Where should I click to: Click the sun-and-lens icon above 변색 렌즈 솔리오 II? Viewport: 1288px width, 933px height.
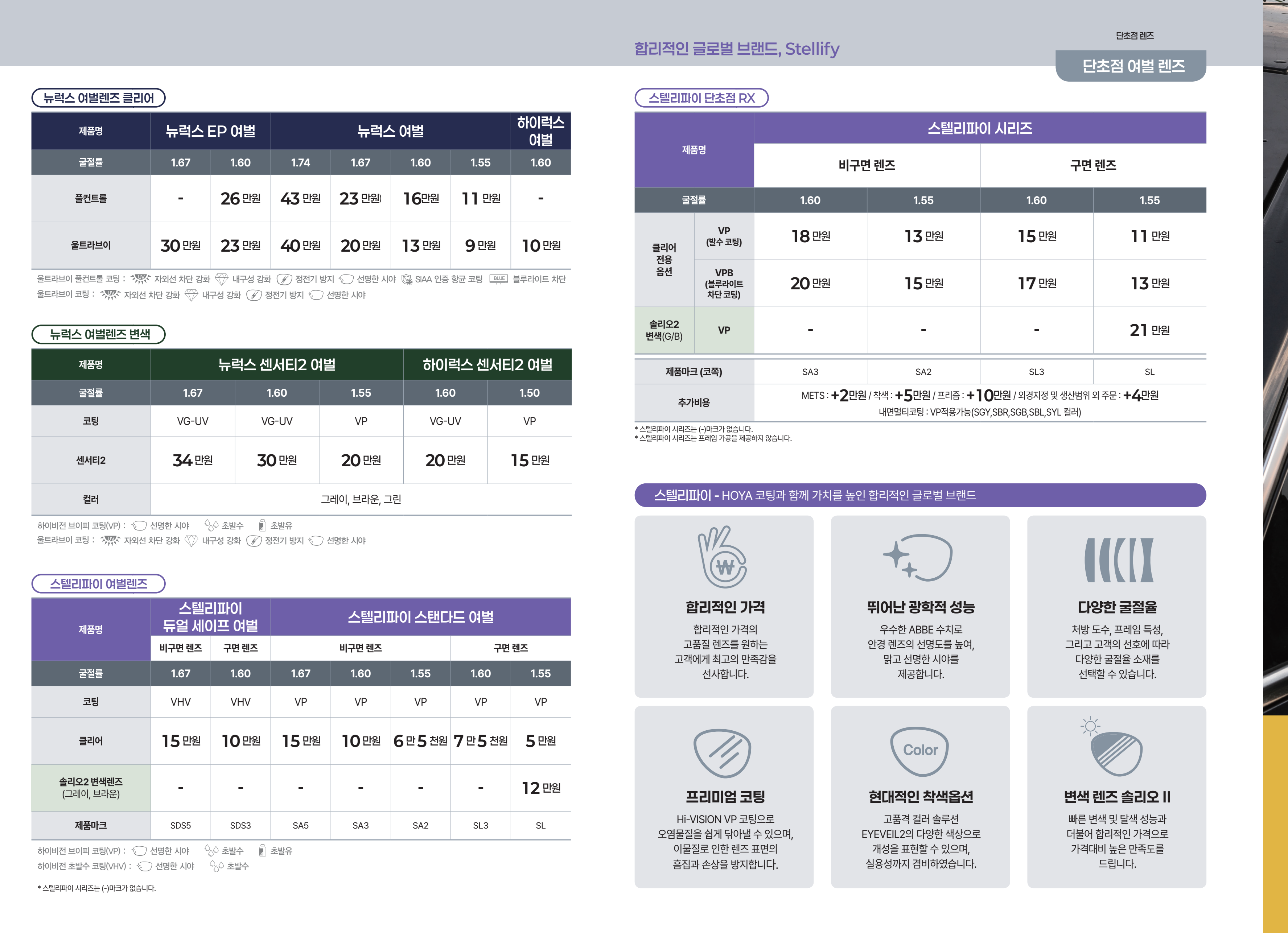[x=1112, y=746]
